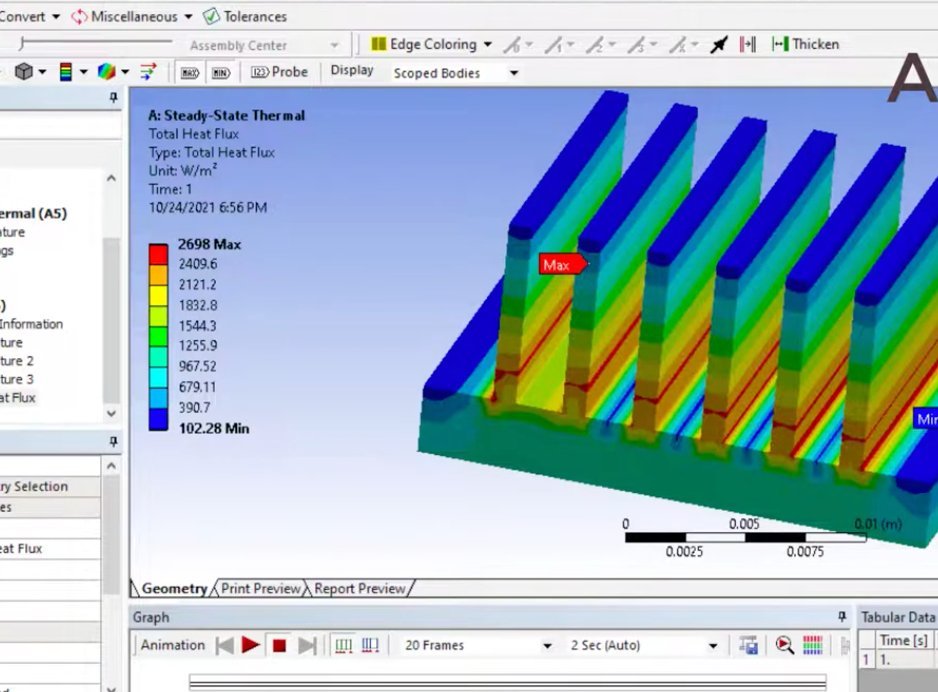The image size is (938, 692).
Task: Click the geometry display cube icon
Action: click(x=23, y=72)
